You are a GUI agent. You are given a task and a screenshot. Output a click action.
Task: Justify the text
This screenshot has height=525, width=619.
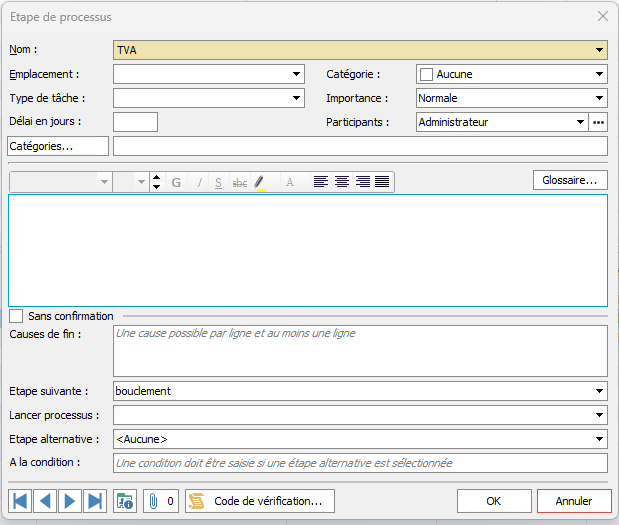(x=382, y=182)
